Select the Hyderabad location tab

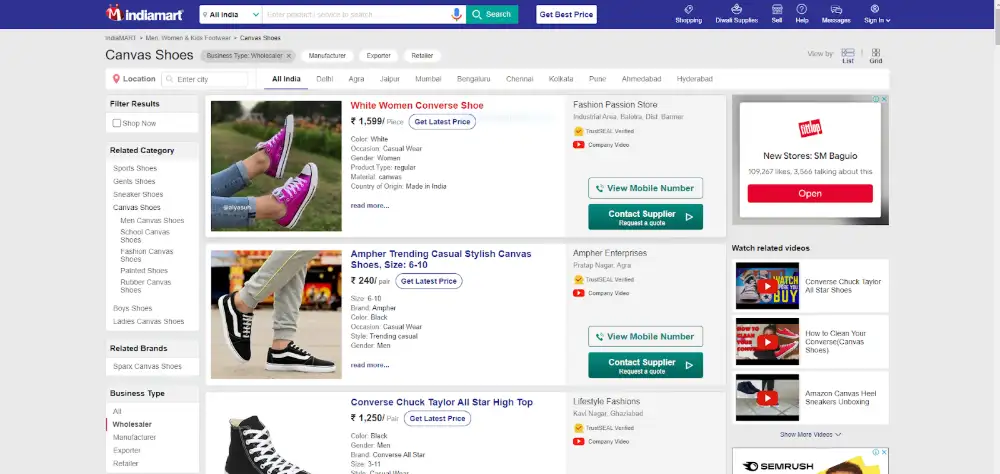pos(695,79)
